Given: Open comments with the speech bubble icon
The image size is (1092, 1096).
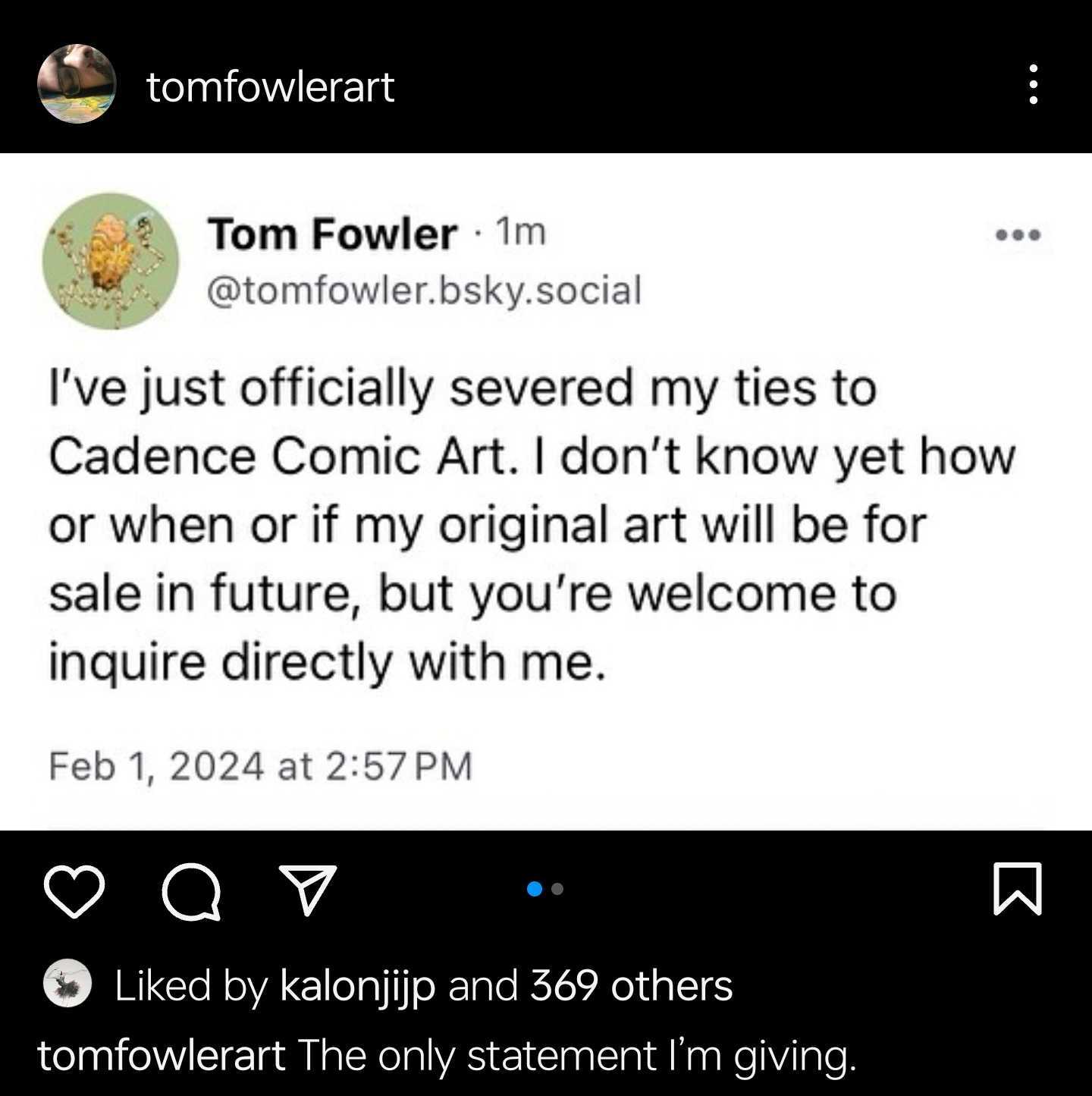Looking at the screenshot, I should [x=191, y=892].
